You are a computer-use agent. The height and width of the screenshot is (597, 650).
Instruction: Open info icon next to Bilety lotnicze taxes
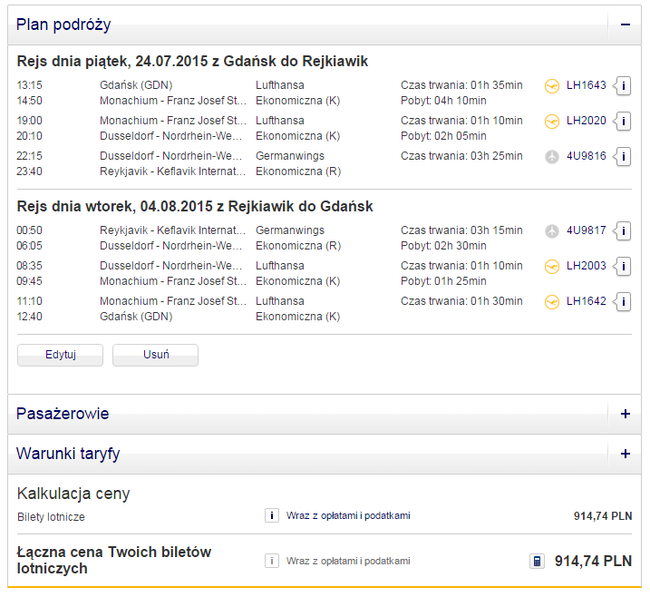[272, 516]
